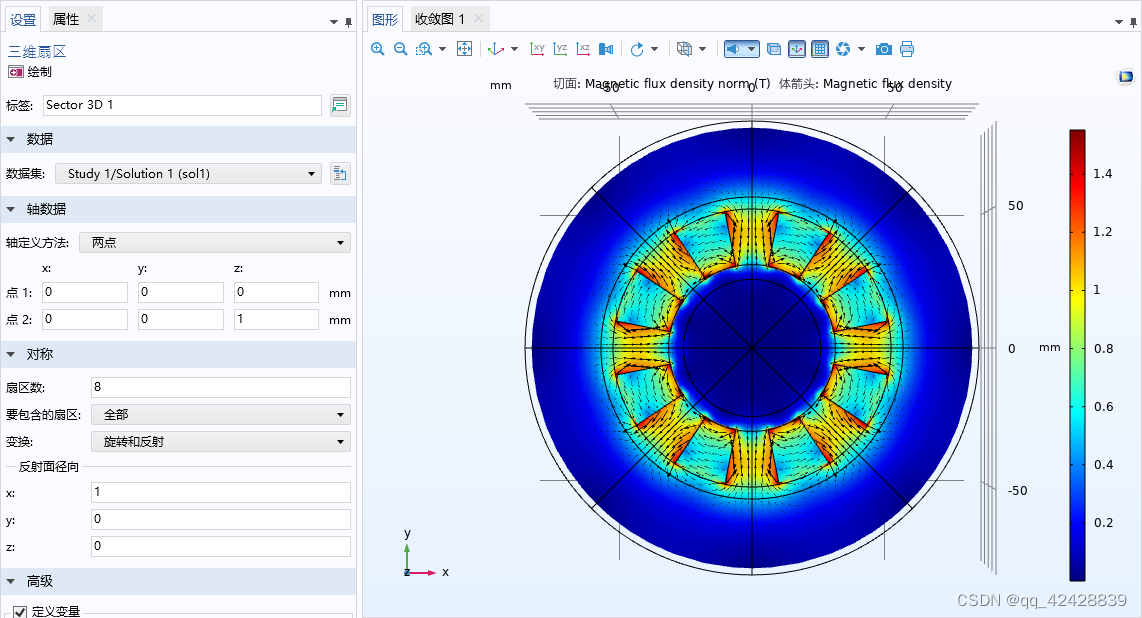This screenshot has height=618, width=1142.
Task: Toggle the axis orientation display button
Action: (x=798, y=49)
